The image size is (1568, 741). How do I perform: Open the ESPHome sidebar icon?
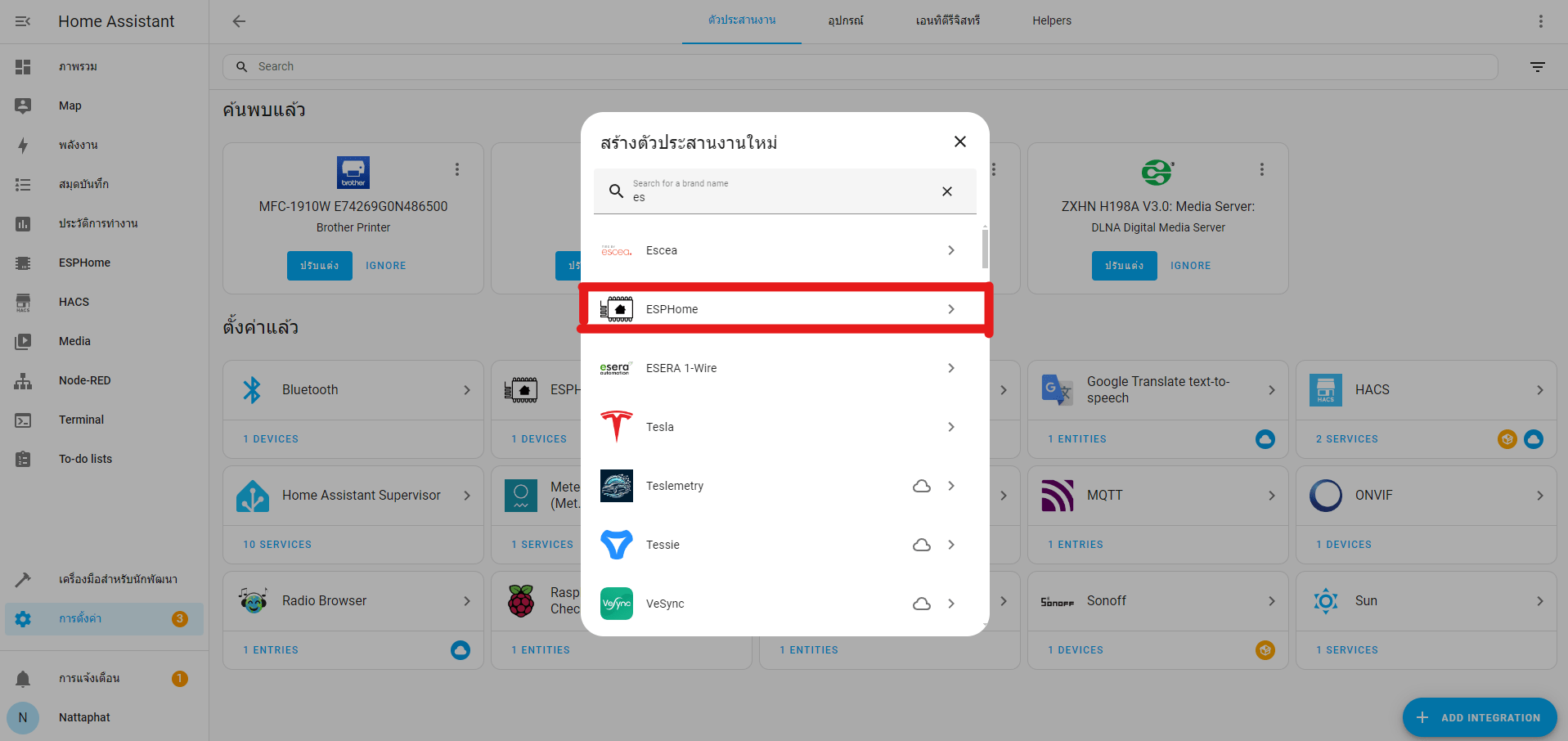point(23,263)
